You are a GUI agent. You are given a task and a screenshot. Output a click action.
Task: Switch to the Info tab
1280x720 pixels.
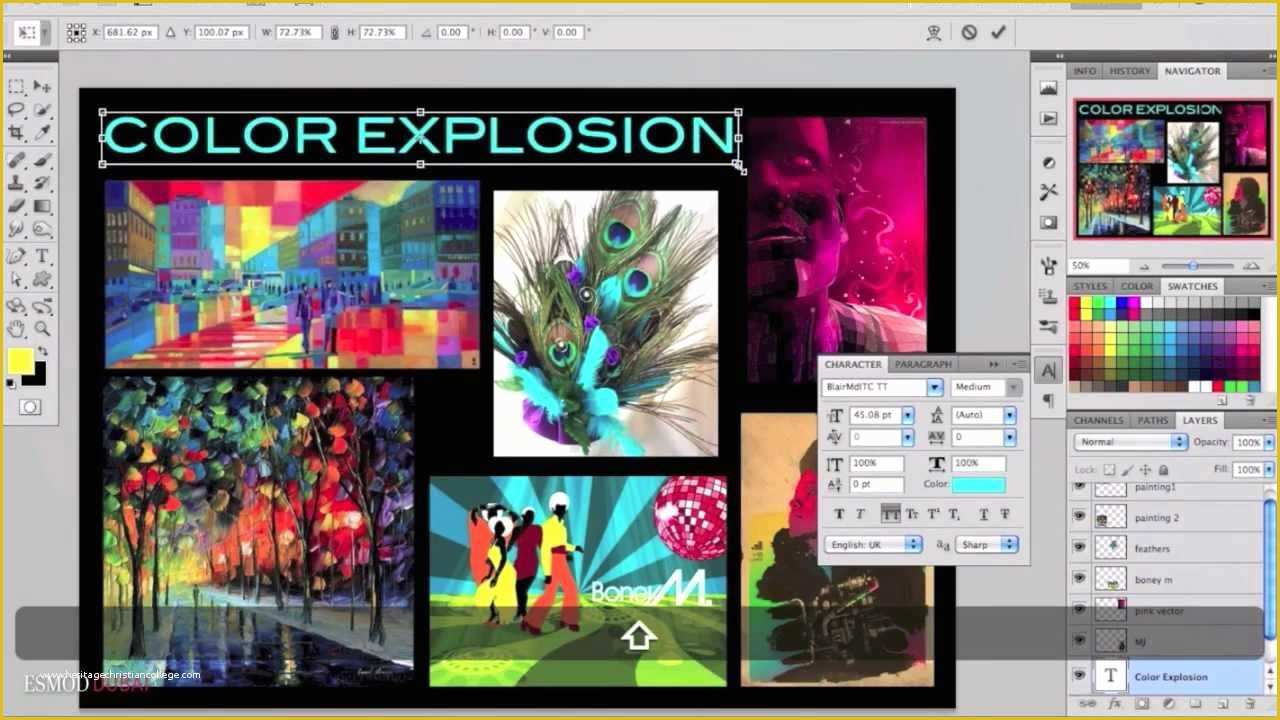tap(1085, 71)
